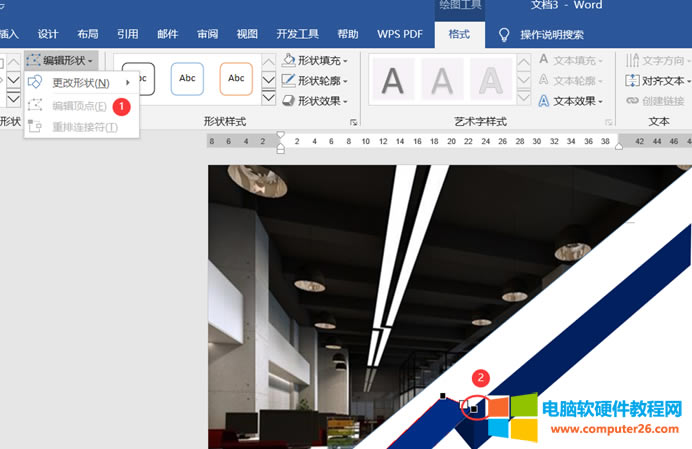This screenshot has height=449, width=692.
Task: Switch to the 审阅 (Review) tab
Action: [207, 34]
